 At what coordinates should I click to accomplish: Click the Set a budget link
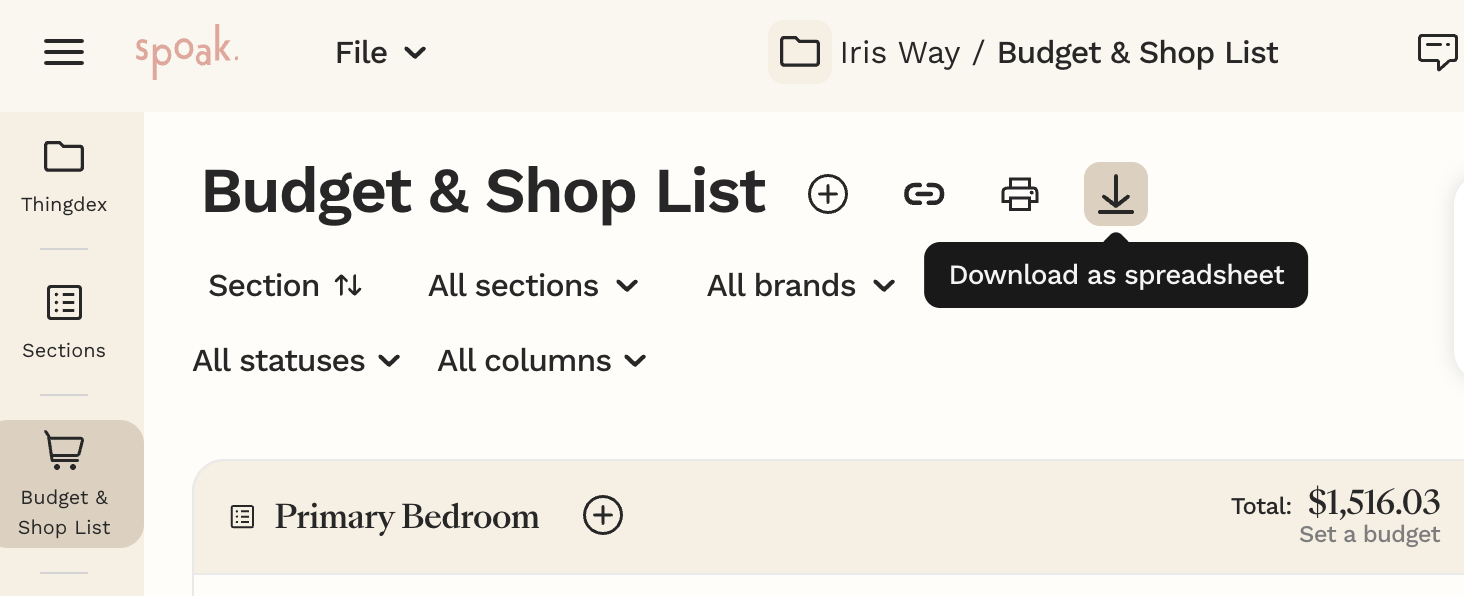click(1369, 534)
